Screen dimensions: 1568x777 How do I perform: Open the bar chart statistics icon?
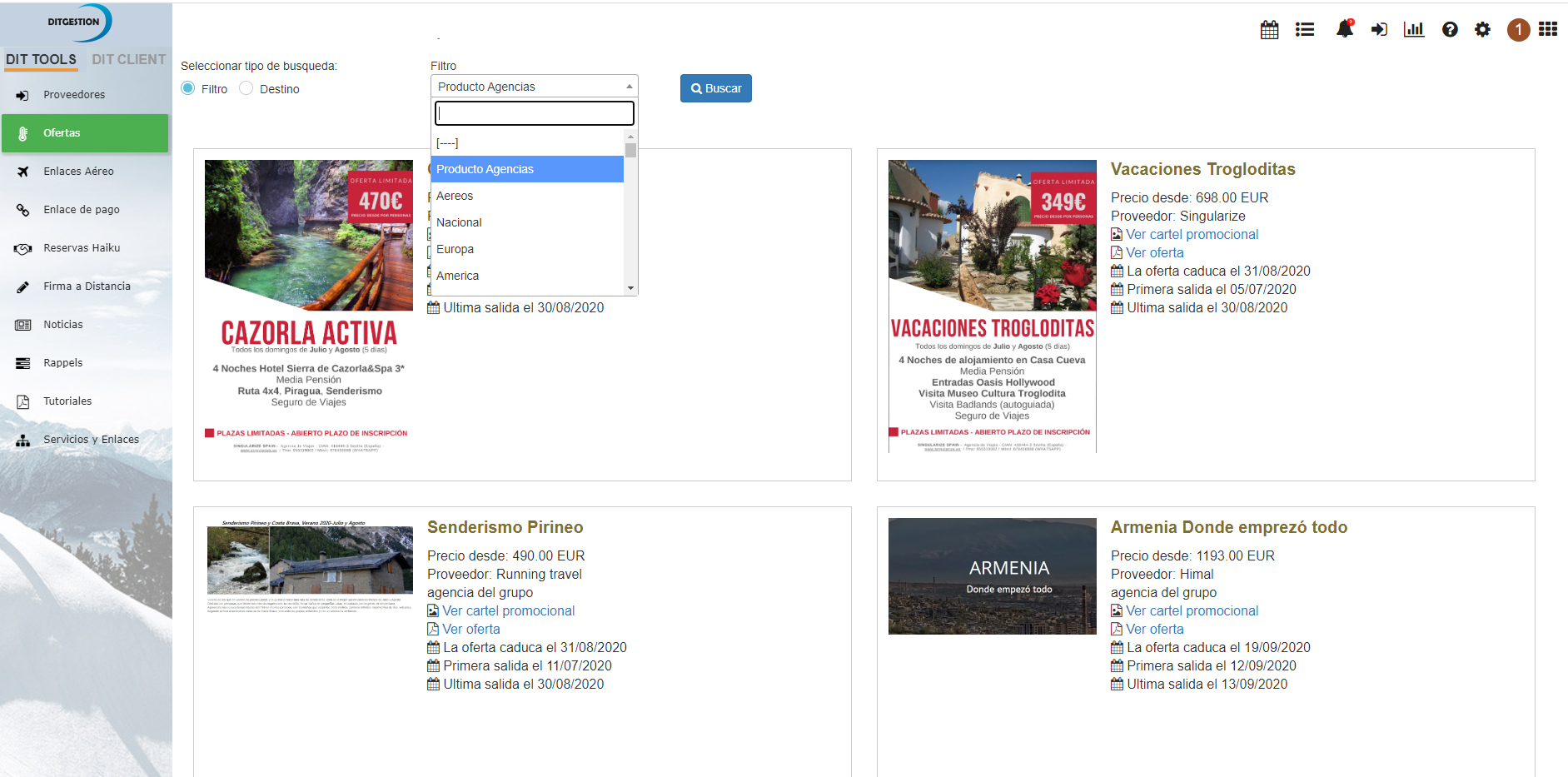tap(1414, 30)
